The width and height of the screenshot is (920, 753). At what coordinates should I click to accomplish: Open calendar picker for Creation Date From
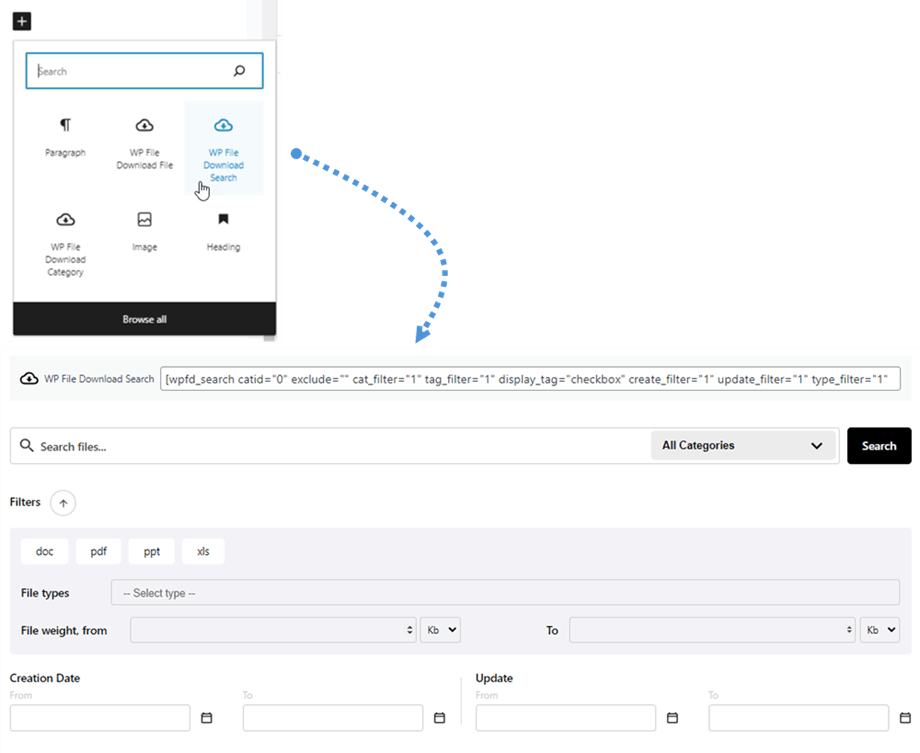207,718
